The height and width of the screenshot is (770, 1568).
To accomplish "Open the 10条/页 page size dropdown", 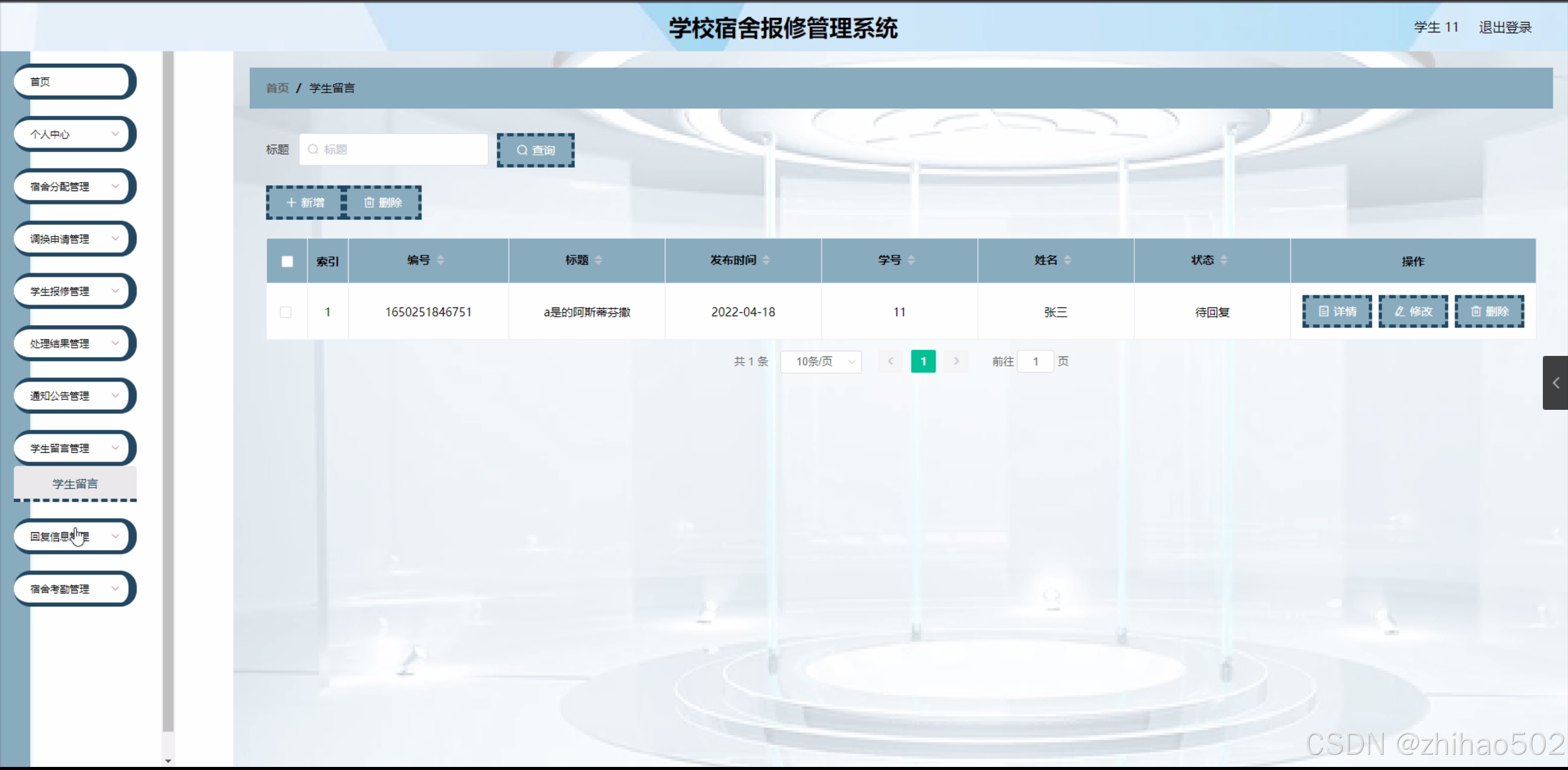I will click(821, 362).
